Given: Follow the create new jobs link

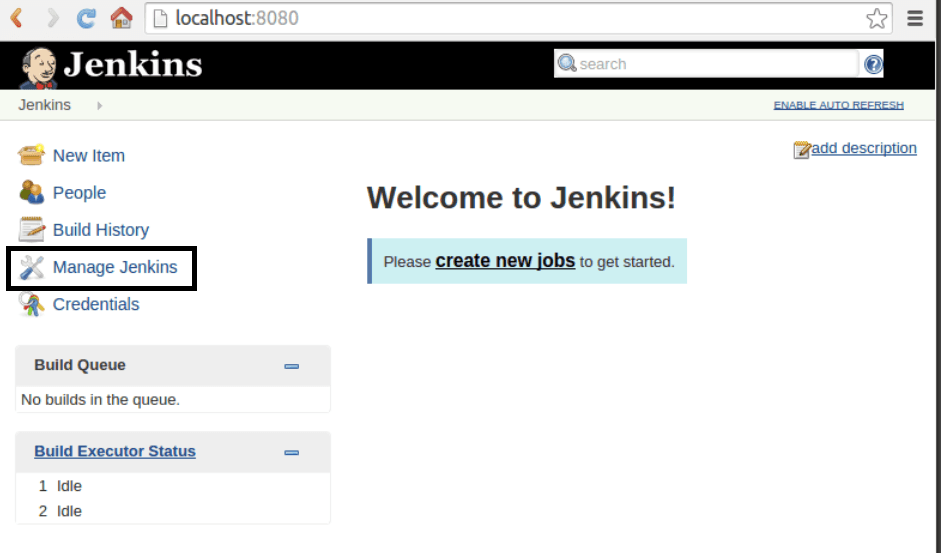Looking at the screenshot, I should (505, 261).
